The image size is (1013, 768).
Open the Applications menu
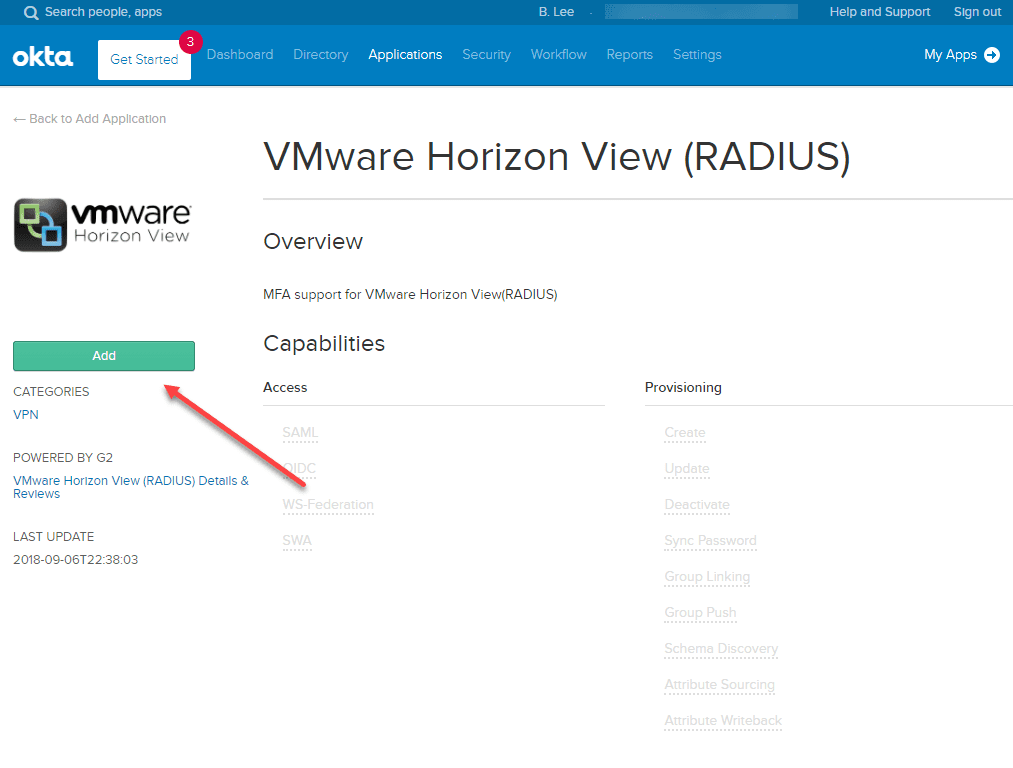click(405, 55)
